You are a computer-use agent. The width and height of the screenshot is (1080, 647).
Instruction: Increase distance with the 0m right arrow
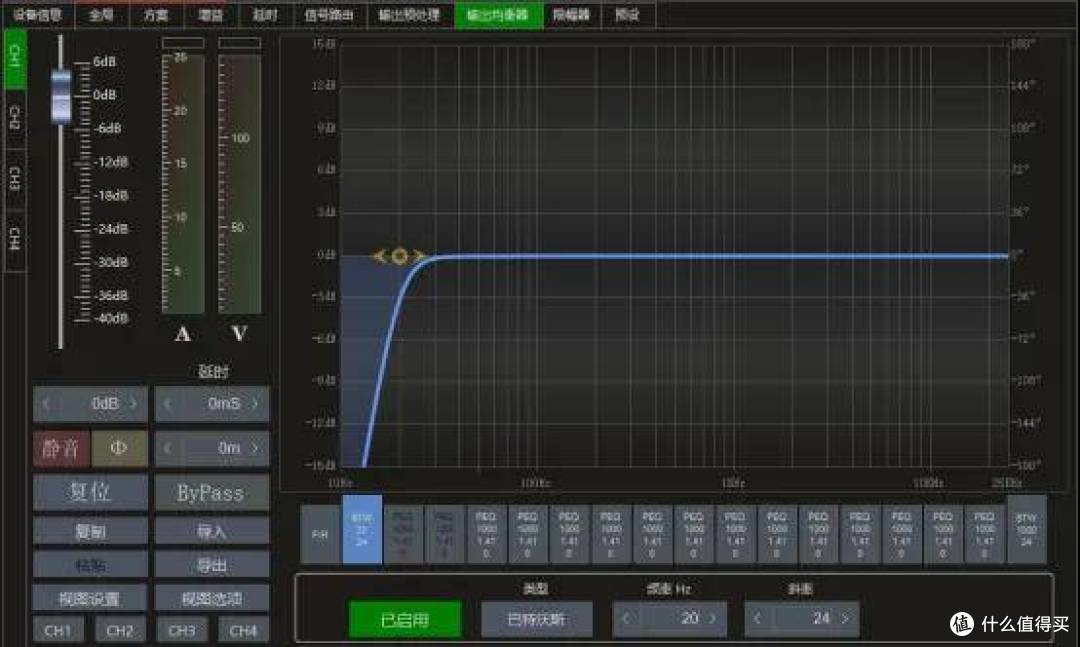tap(256, 449)
